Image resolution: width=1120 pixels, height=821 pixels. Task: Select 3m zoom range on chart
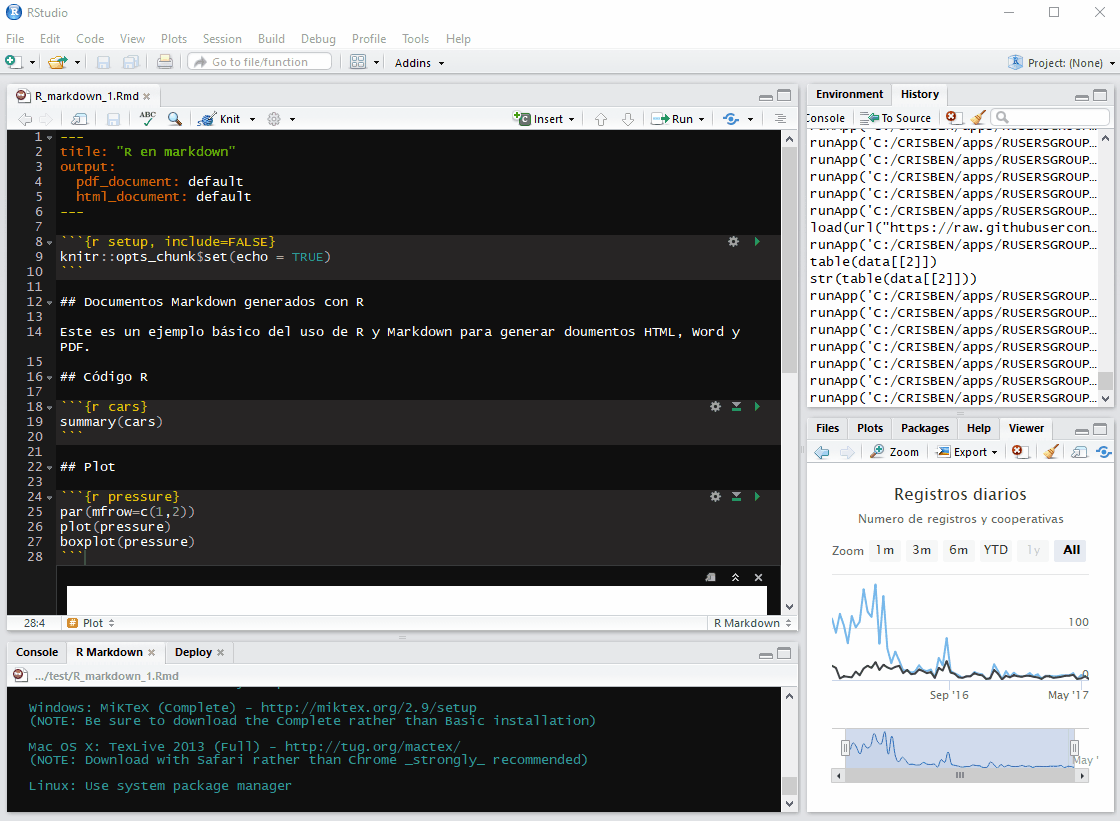tap(921, 550)
